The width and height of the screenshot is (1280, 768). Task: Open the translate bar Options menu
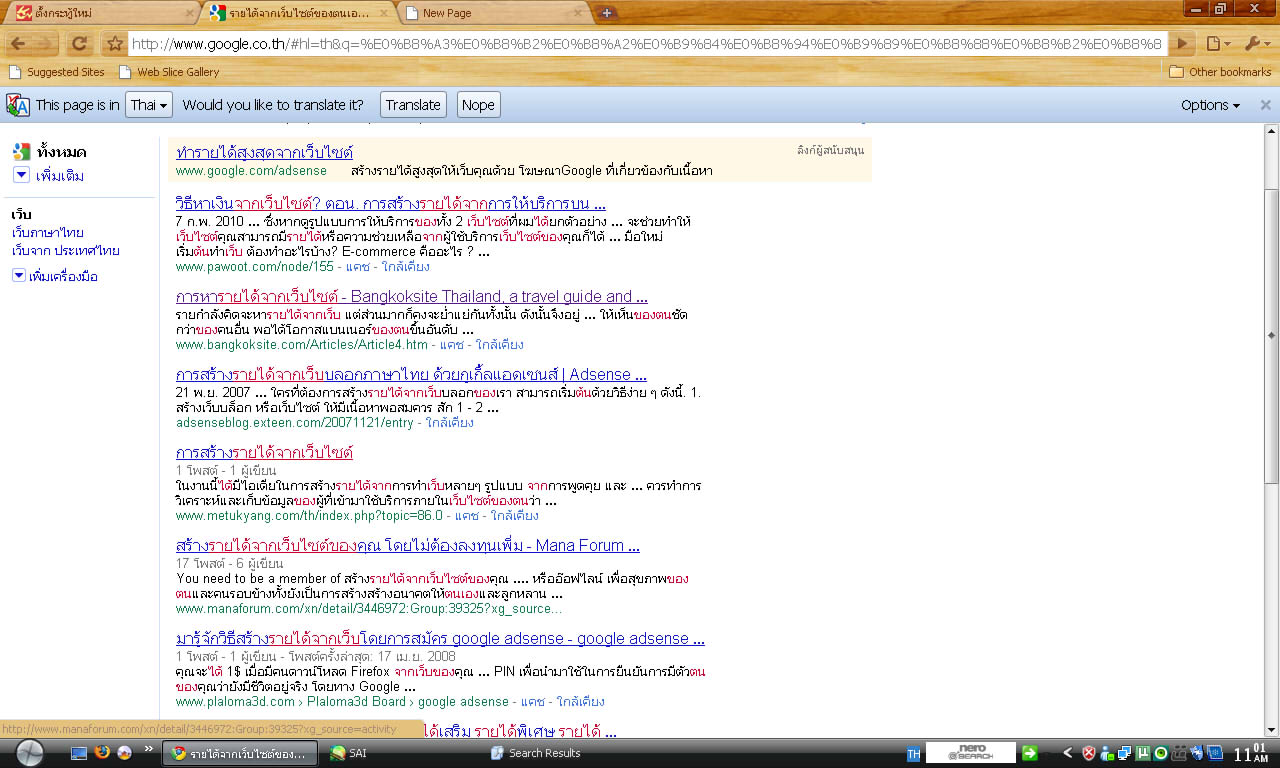(x=1210, y=105)
